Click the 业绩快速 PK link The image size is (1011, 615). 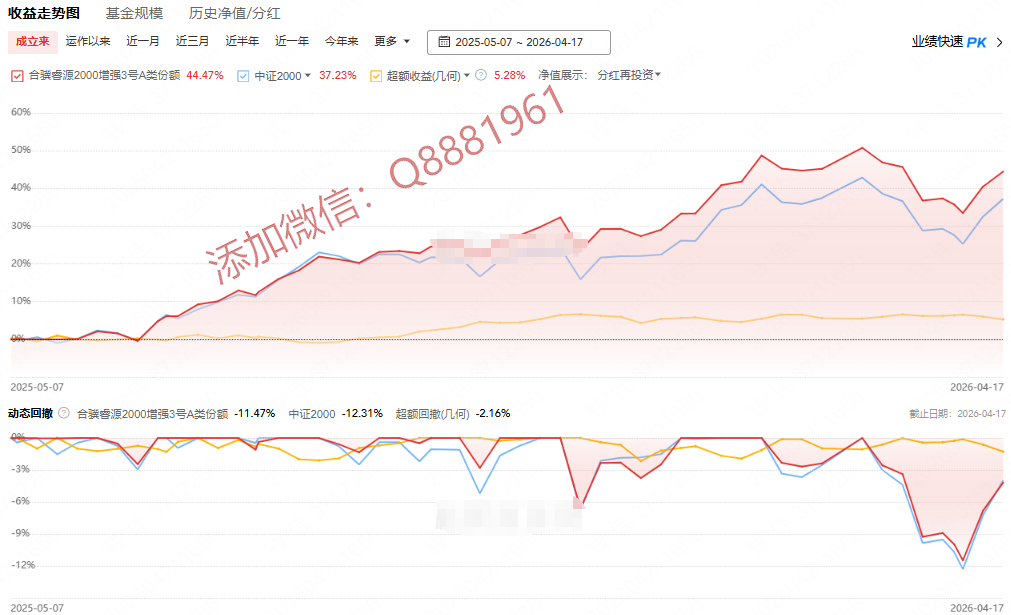(937, 42)
